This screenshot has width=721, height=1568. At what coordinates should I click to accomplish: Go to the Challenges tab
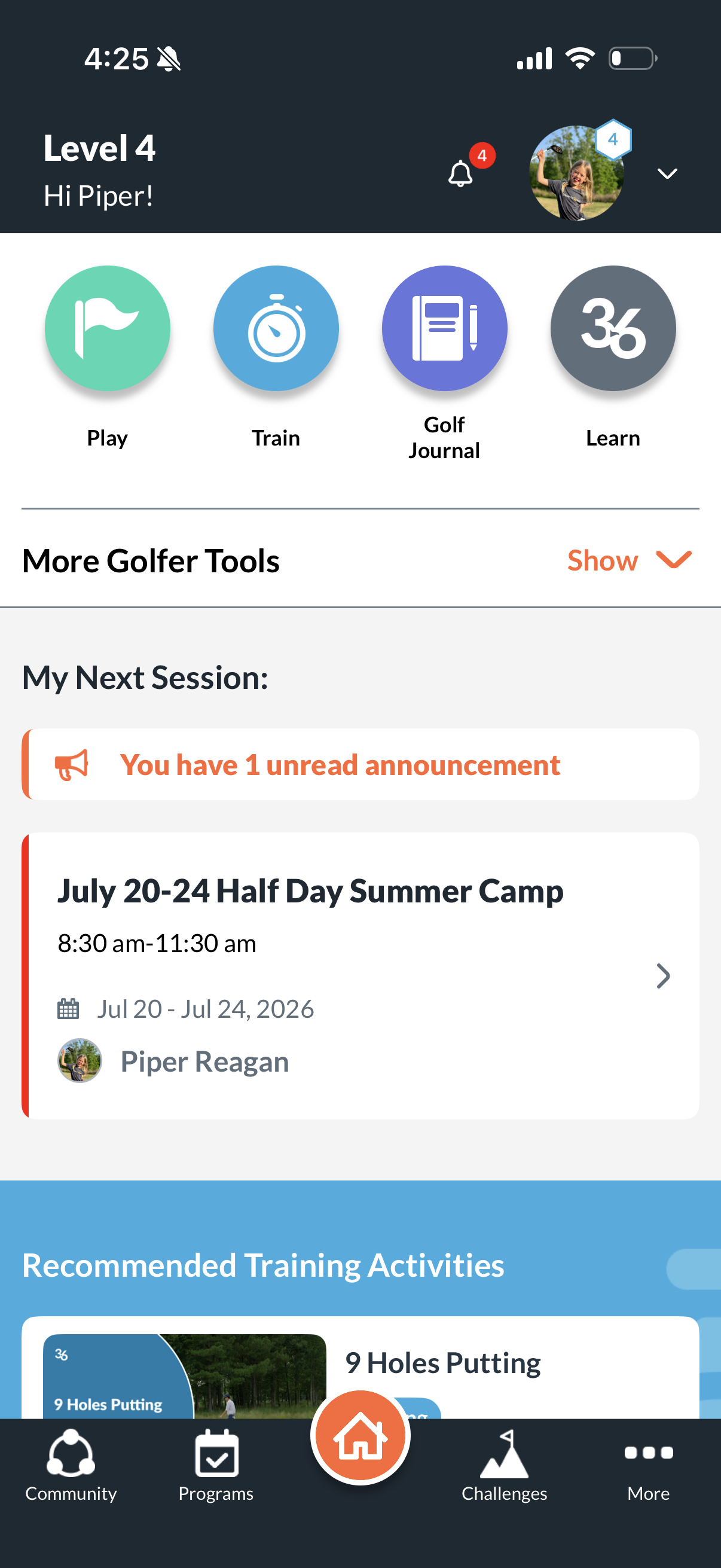505,1465
